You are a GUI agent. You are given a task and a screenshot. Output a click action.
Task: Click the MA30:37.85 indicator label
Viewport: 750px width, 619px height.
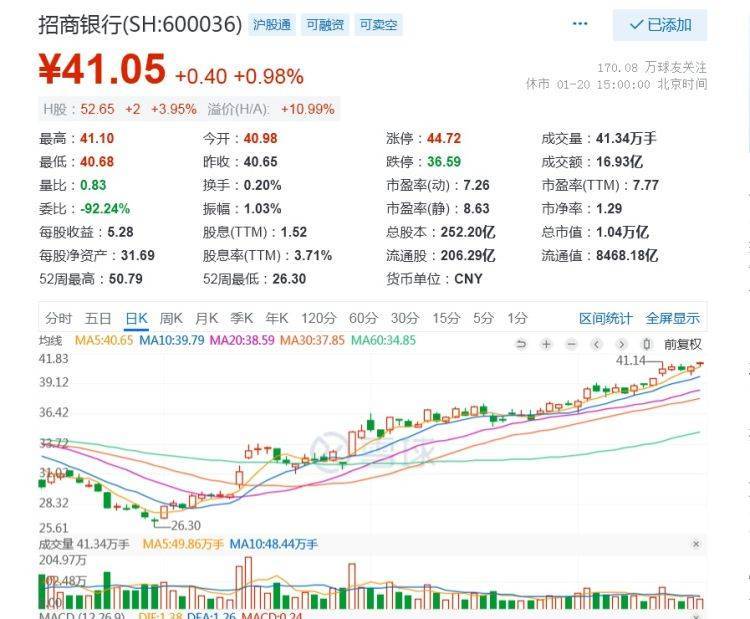point(312,341)
